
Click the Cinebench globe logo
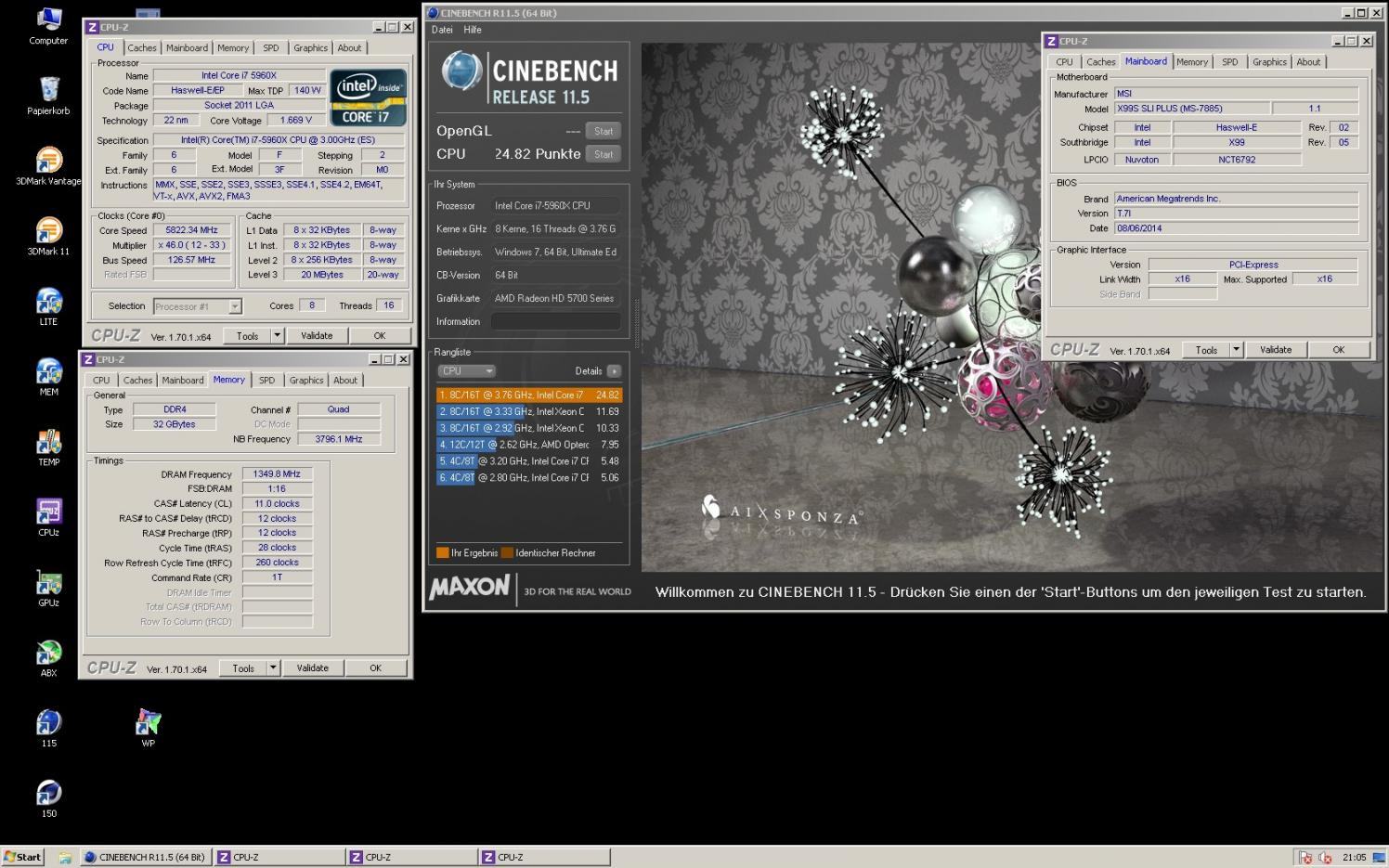(461, 71)
